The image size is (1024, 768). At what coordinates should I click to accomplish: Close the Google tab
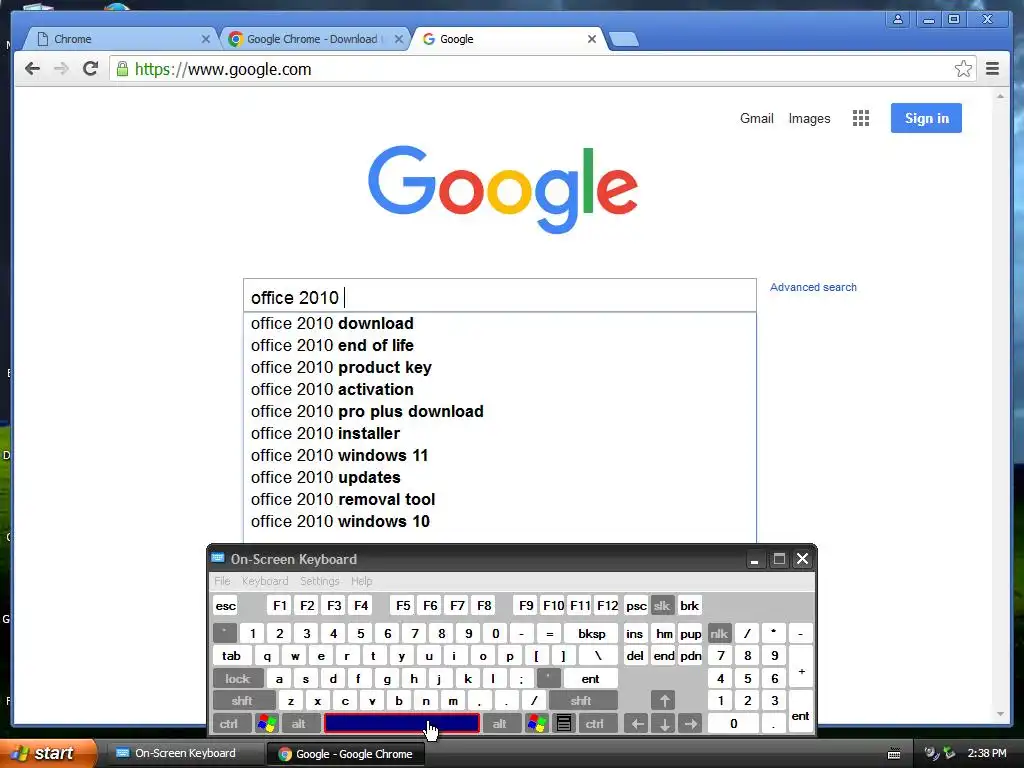[592, 39]
